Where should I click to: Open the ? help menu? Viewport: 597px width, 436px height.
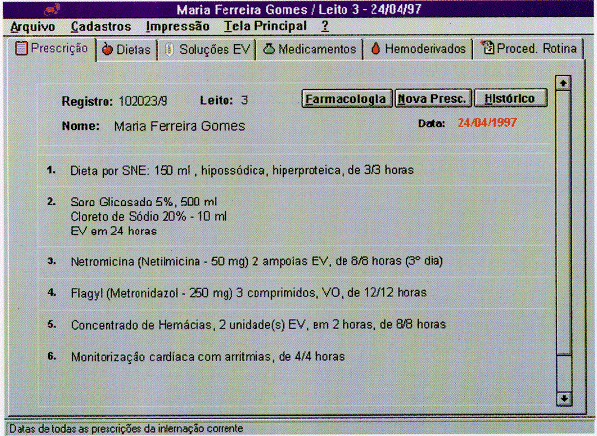click(x=325, y=26)
